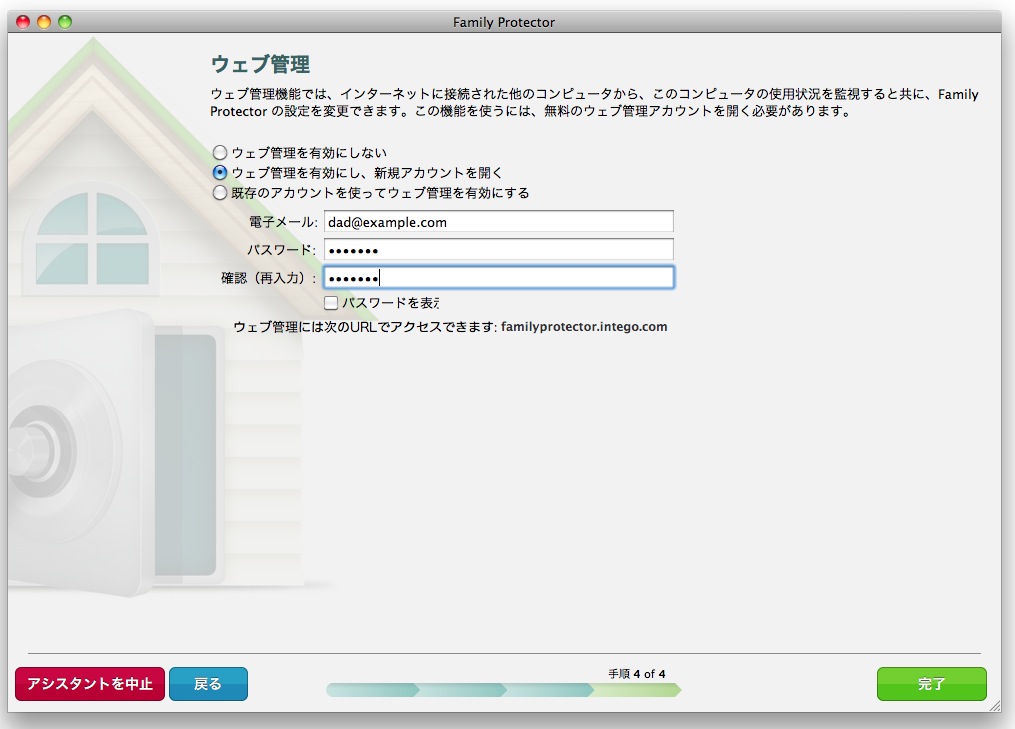Close the Family Protector window

pos(23,22)
